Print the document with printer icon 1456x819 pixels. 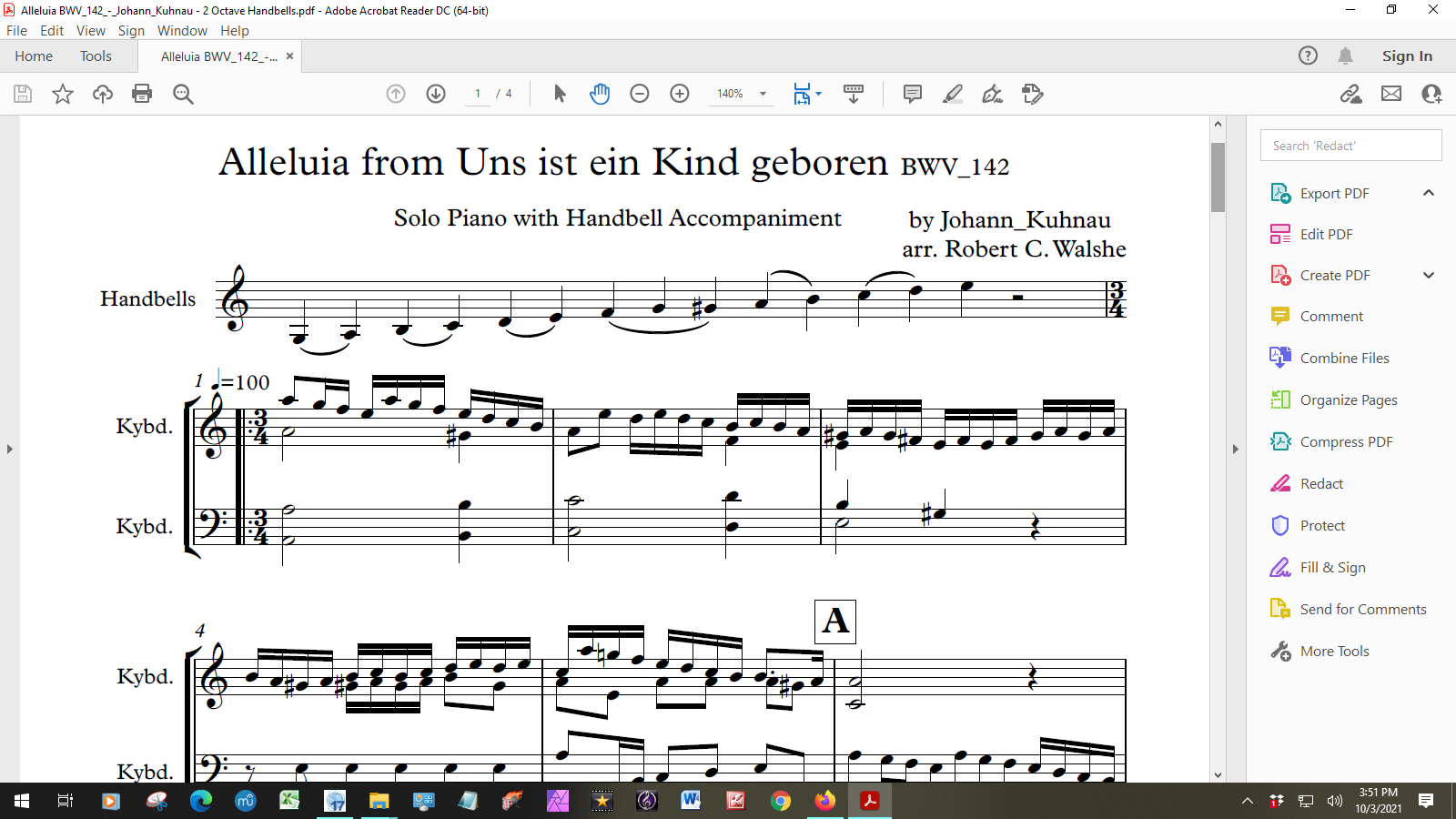142,94
